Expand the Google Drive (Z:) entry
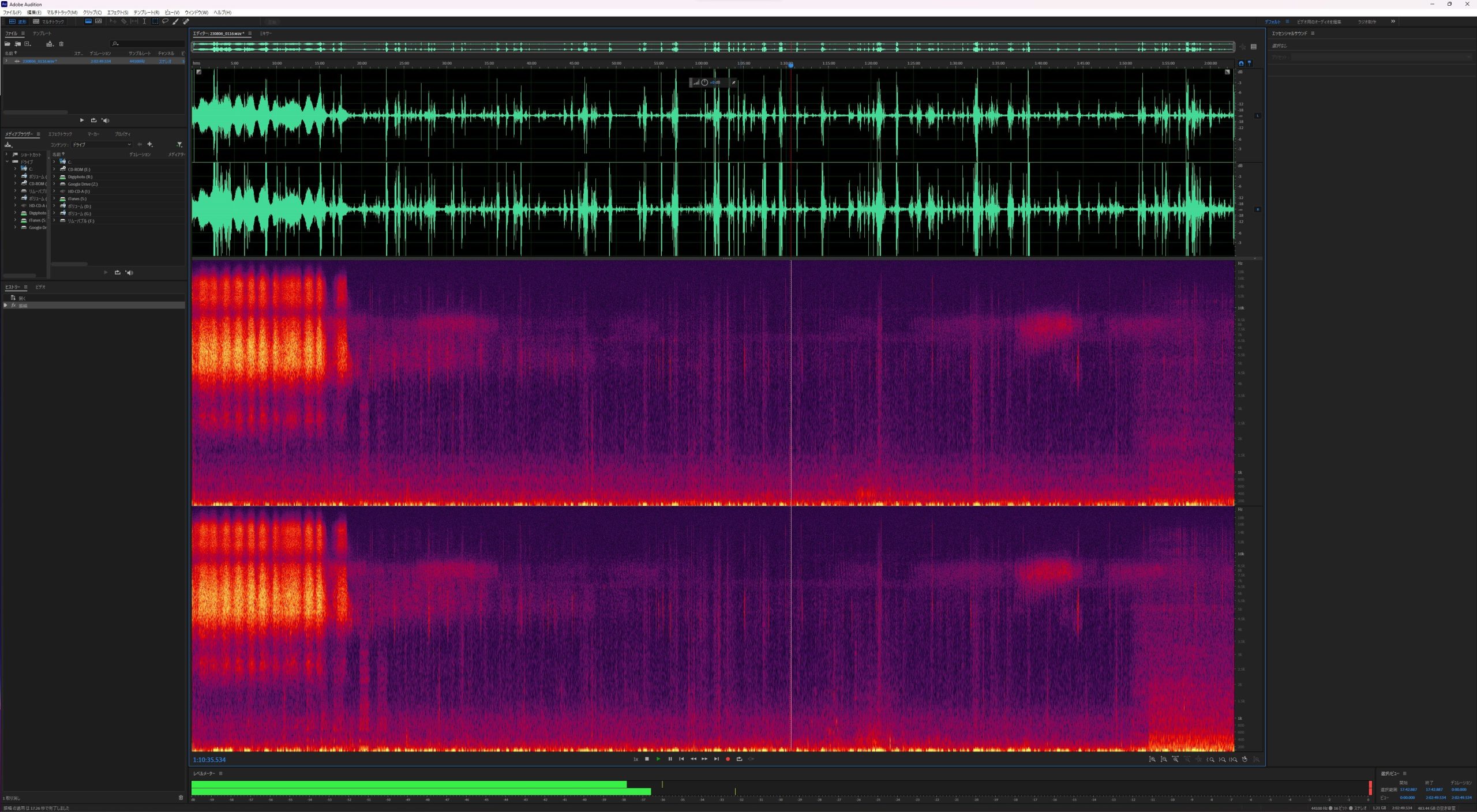The image size is (1477, 812). (x=54, y=184)
